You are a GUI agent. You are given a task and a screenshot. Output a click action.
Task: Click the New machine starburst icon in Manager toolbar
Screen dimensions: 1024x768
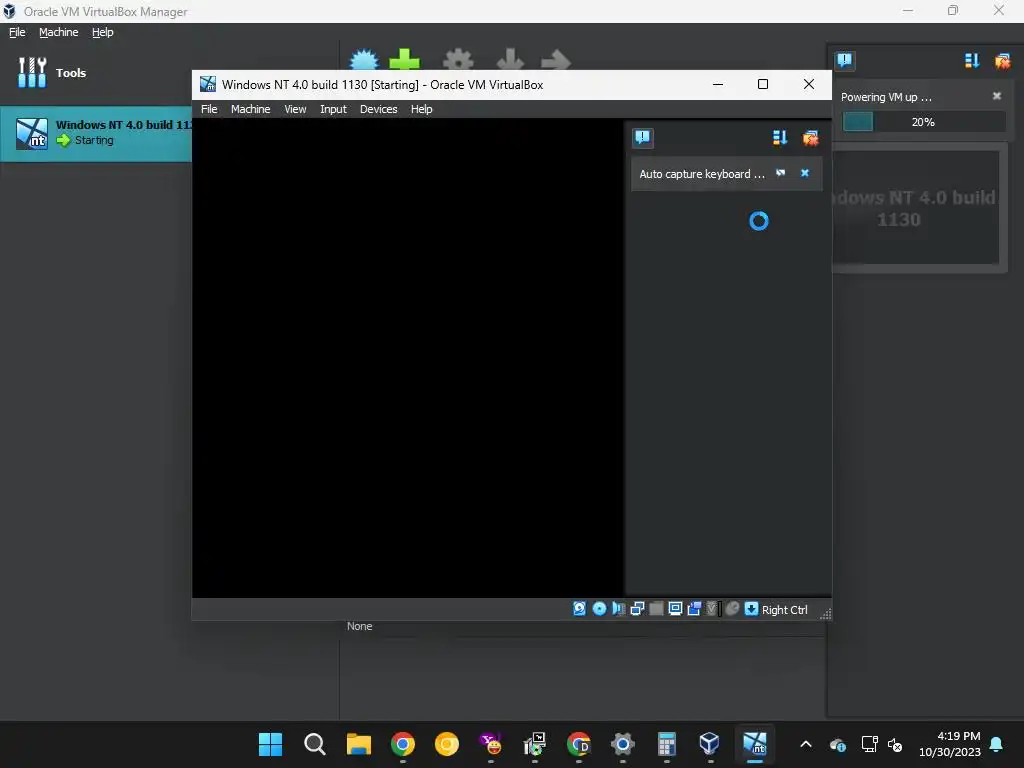(x=364, y=59)
